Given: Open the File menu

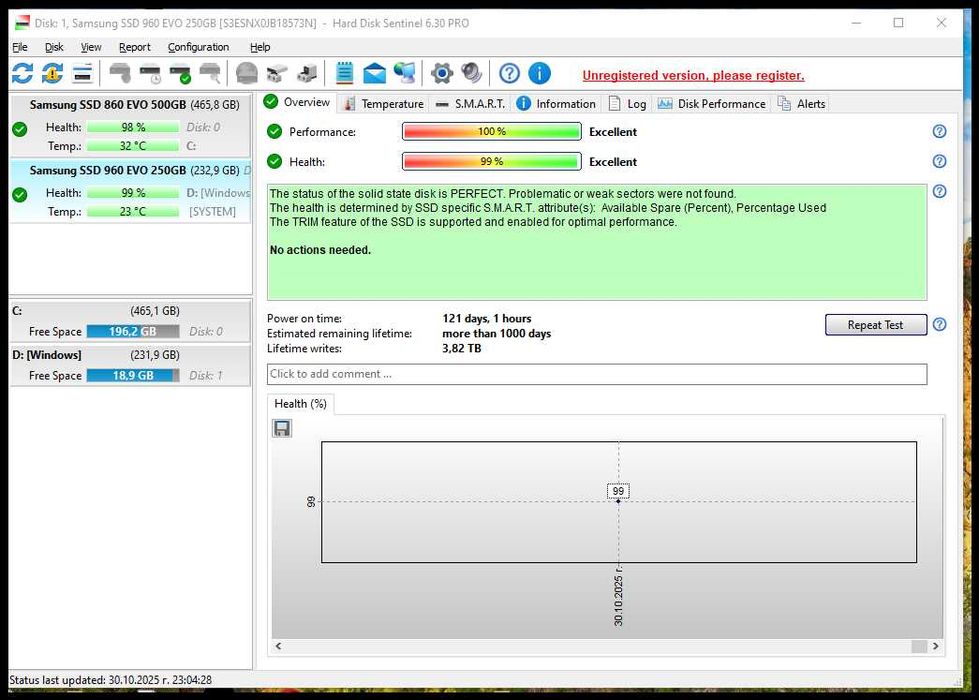Looking at the screenshot, I should [20, 47].
